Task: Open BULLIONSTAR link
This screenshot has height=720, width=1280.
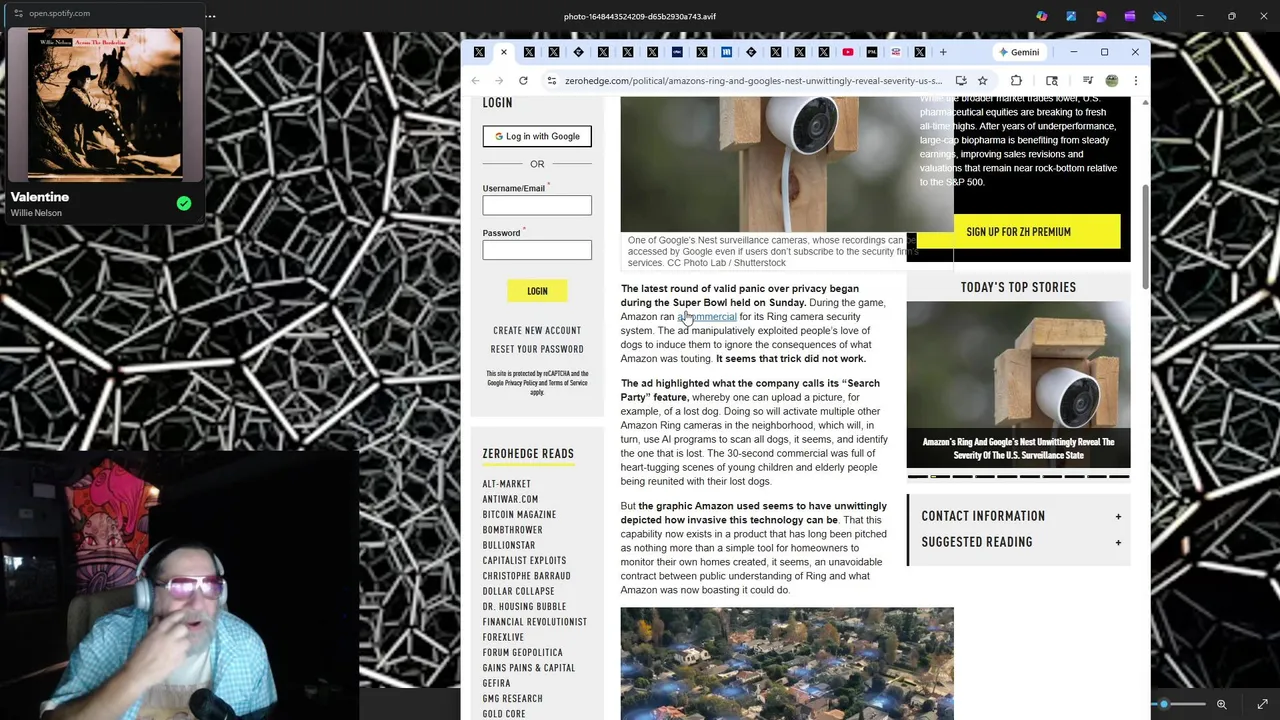Action: pos(509,546)
